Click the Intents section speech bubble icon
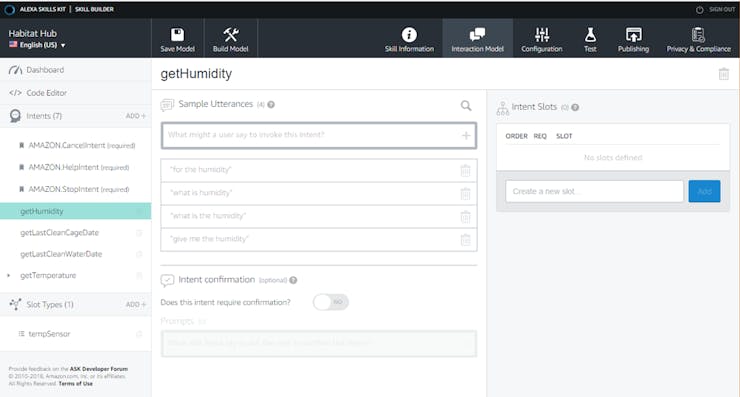 (15, 116)
